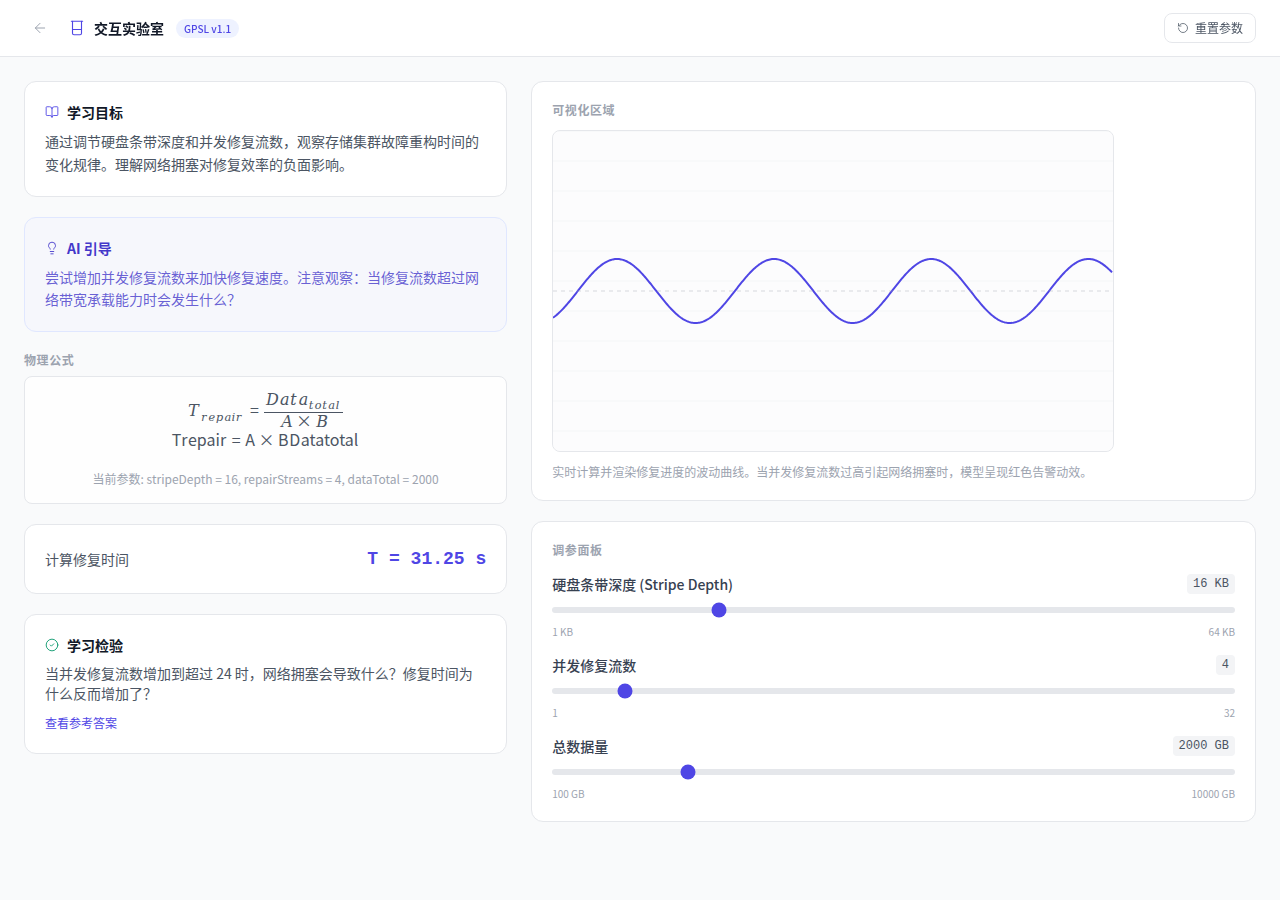Click the wave curve visualization canvas
Viewport: 1280px width, 900px height.
pyautogui.click(x=832, y=291)
